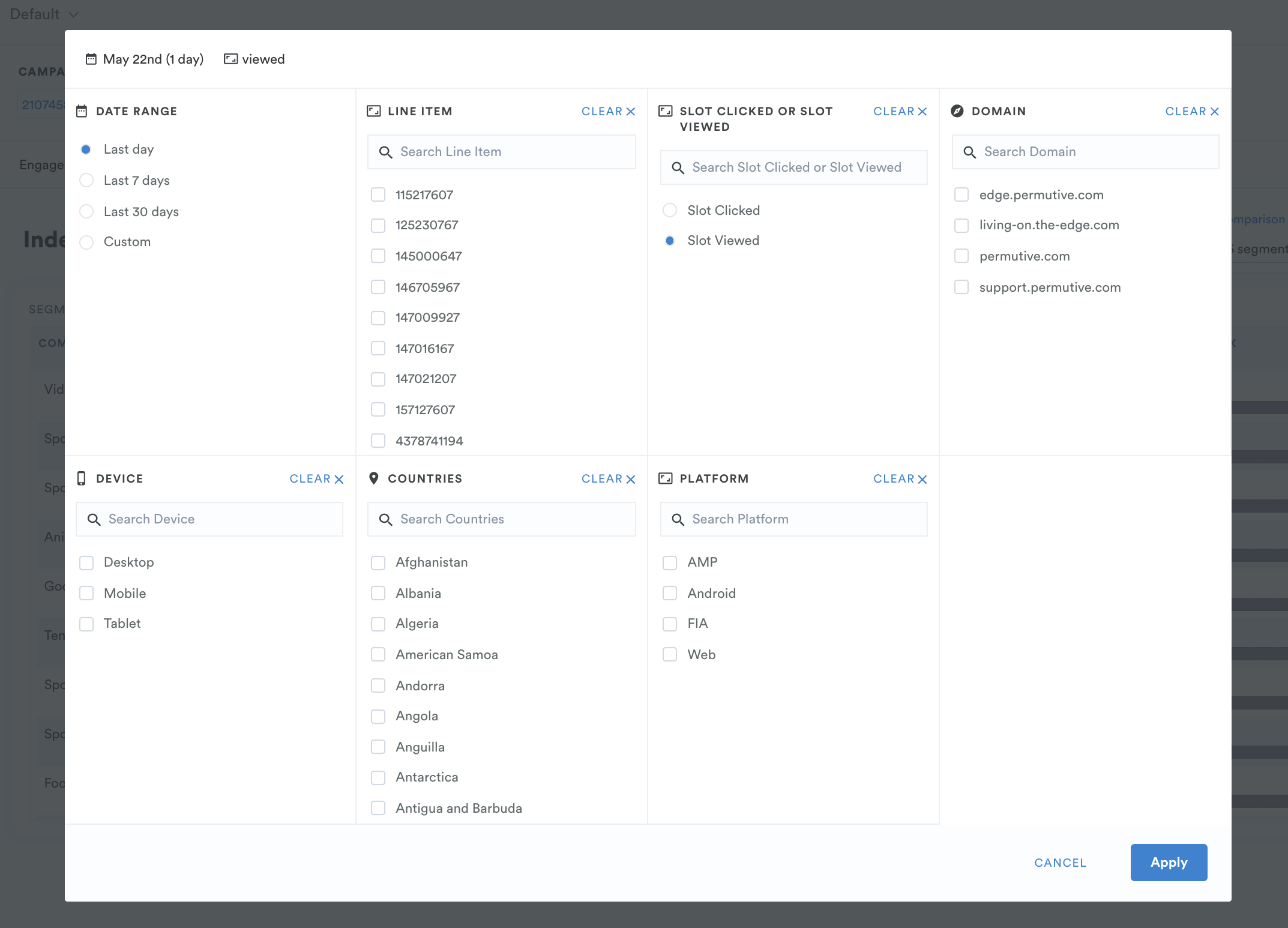This screenshot has height=928, width=1288.
Task: Check the AMP platform
Action: [670, 563]
